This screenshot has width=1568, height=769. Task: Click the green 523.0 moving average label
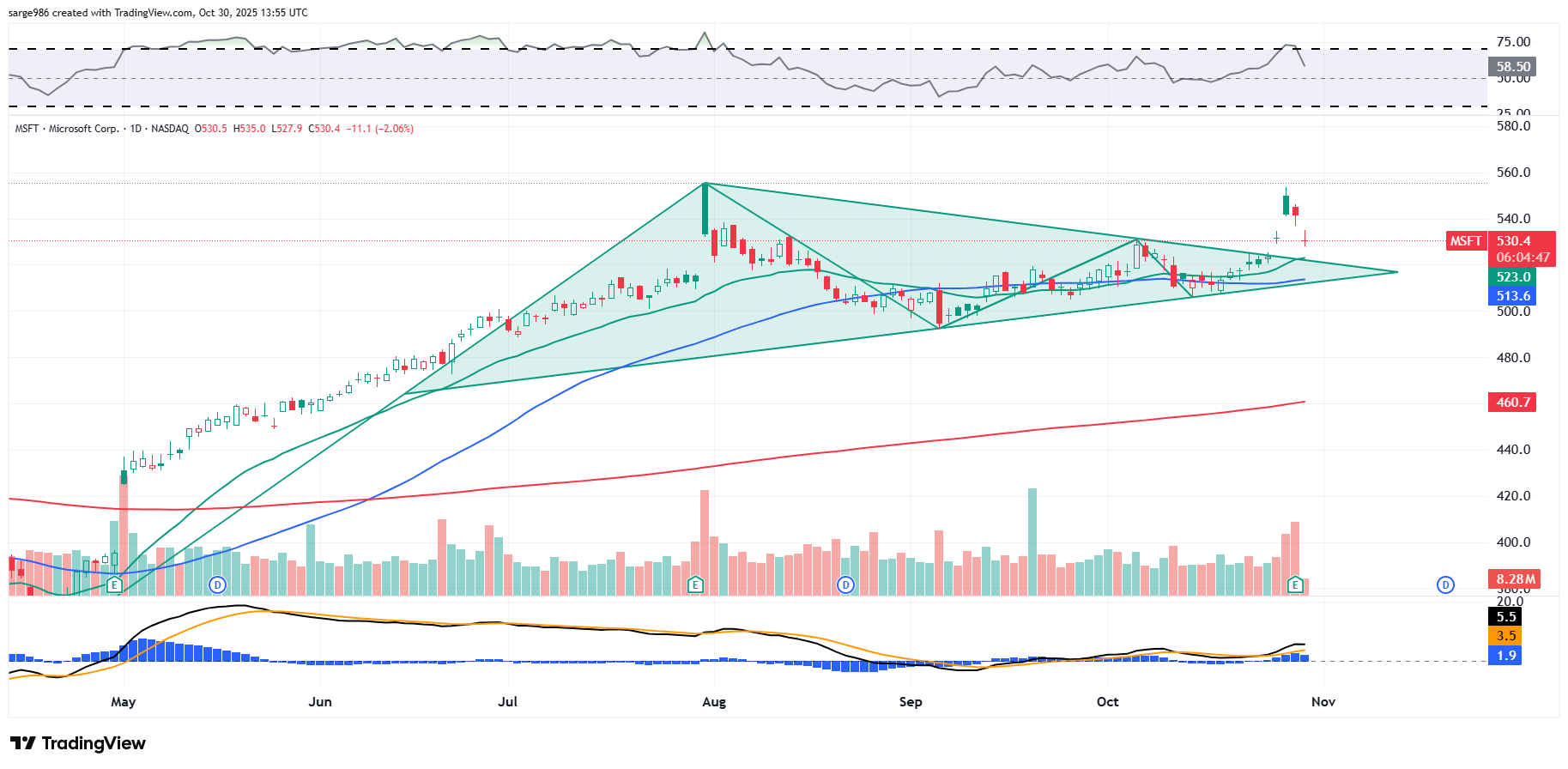pos(1513,277)
